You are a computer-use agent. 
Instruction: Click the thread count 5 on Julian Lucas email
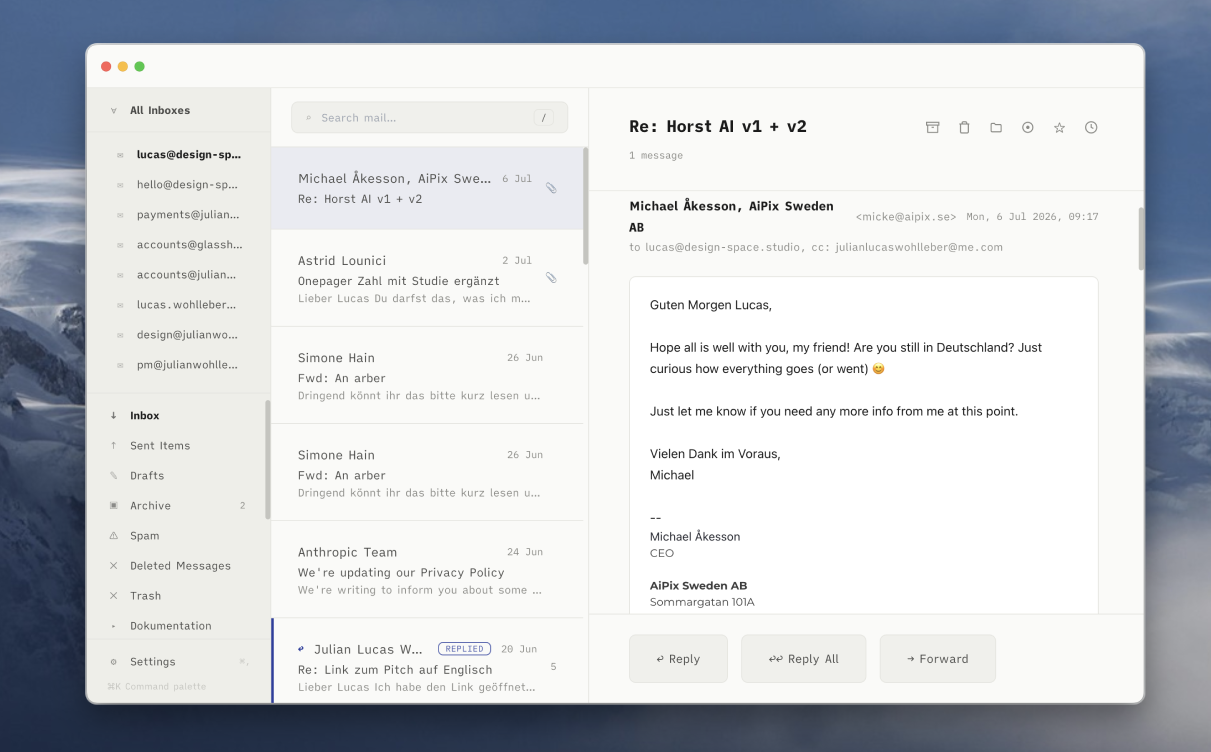(x=553, y=667)
